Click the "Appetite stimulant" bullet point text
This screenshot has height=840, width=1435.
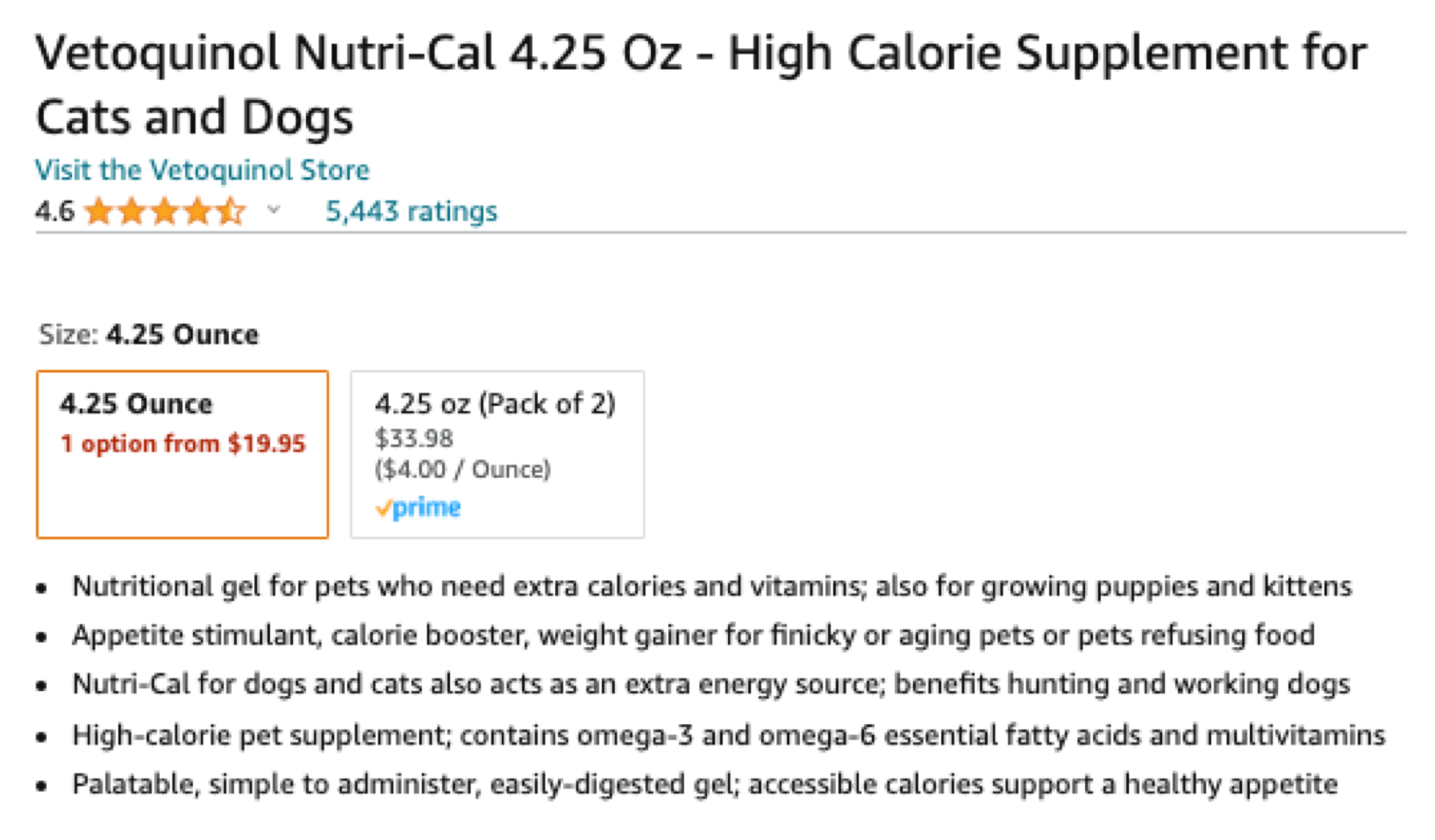[x=693, y=635]
